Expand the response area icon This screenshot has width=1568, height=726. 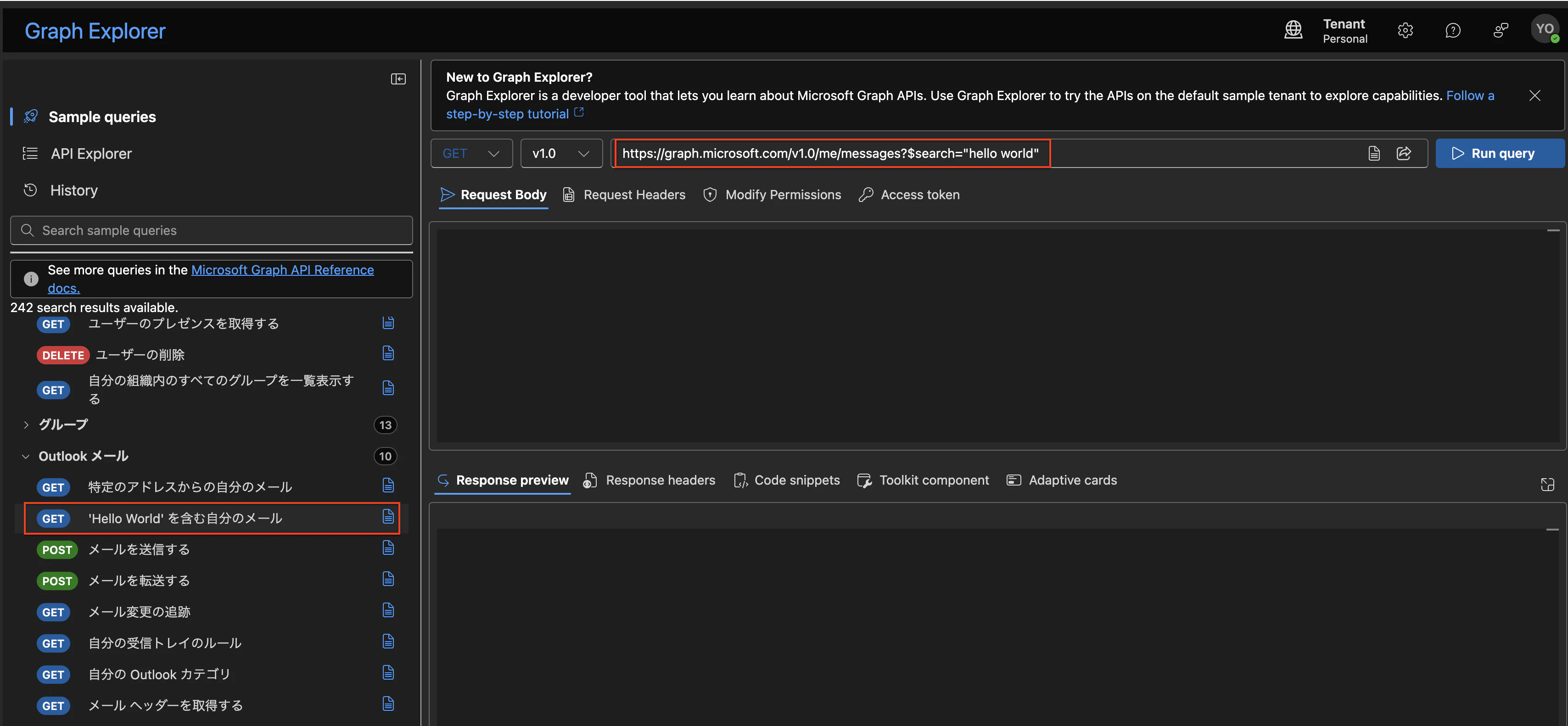click(1547, 485)
